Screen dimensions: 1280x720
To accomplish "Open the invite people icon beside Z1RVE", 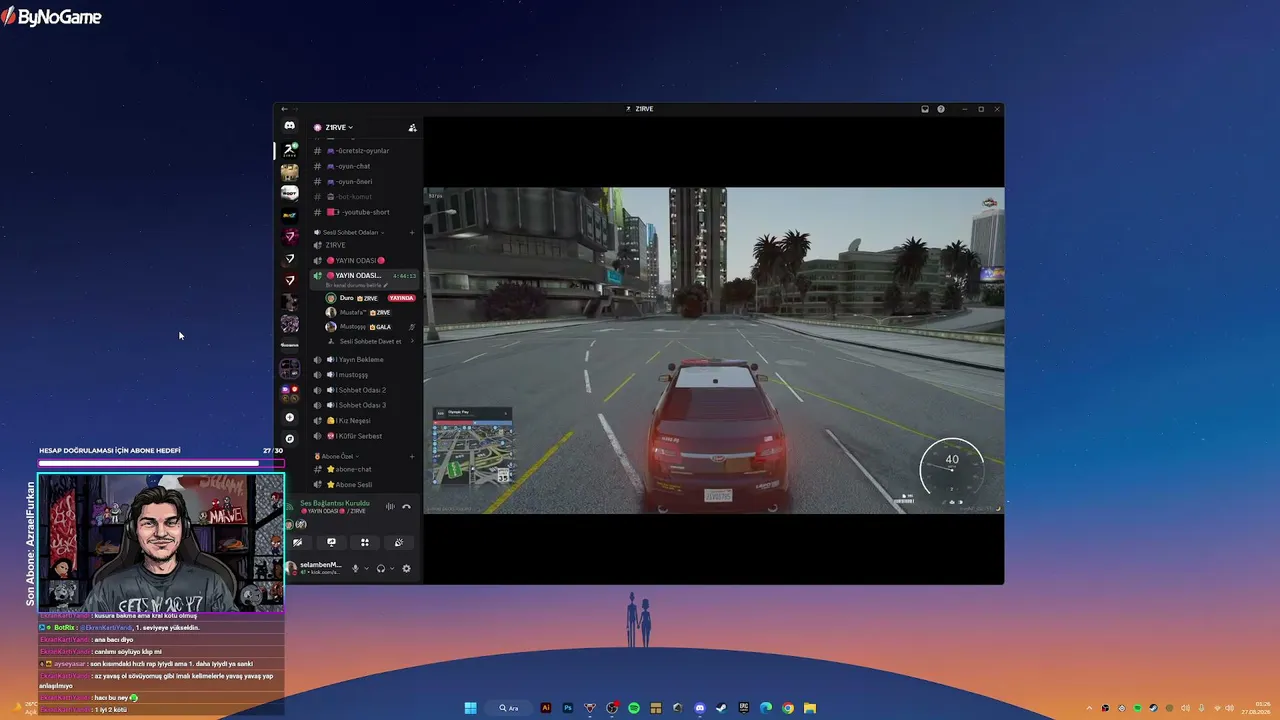I will [x=412, y=128].
